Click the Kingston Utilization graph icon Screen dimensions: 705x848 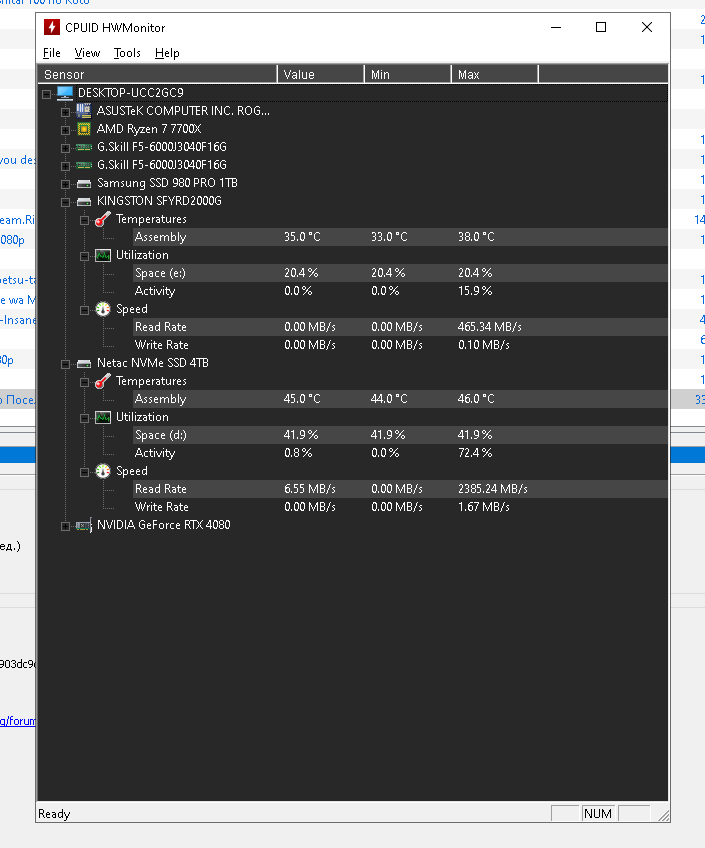tap(103, 255)
